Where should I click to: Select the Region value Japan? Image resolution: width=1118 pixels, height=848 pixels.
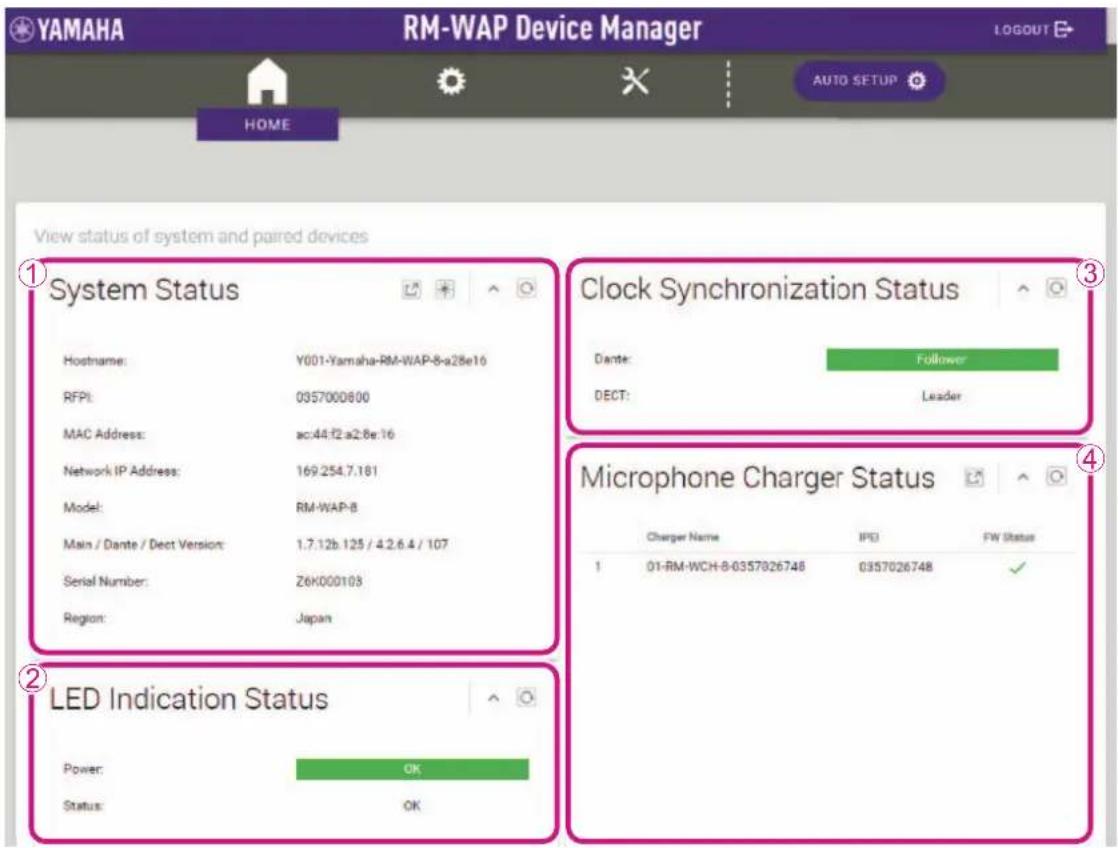(x=314, y=618)
